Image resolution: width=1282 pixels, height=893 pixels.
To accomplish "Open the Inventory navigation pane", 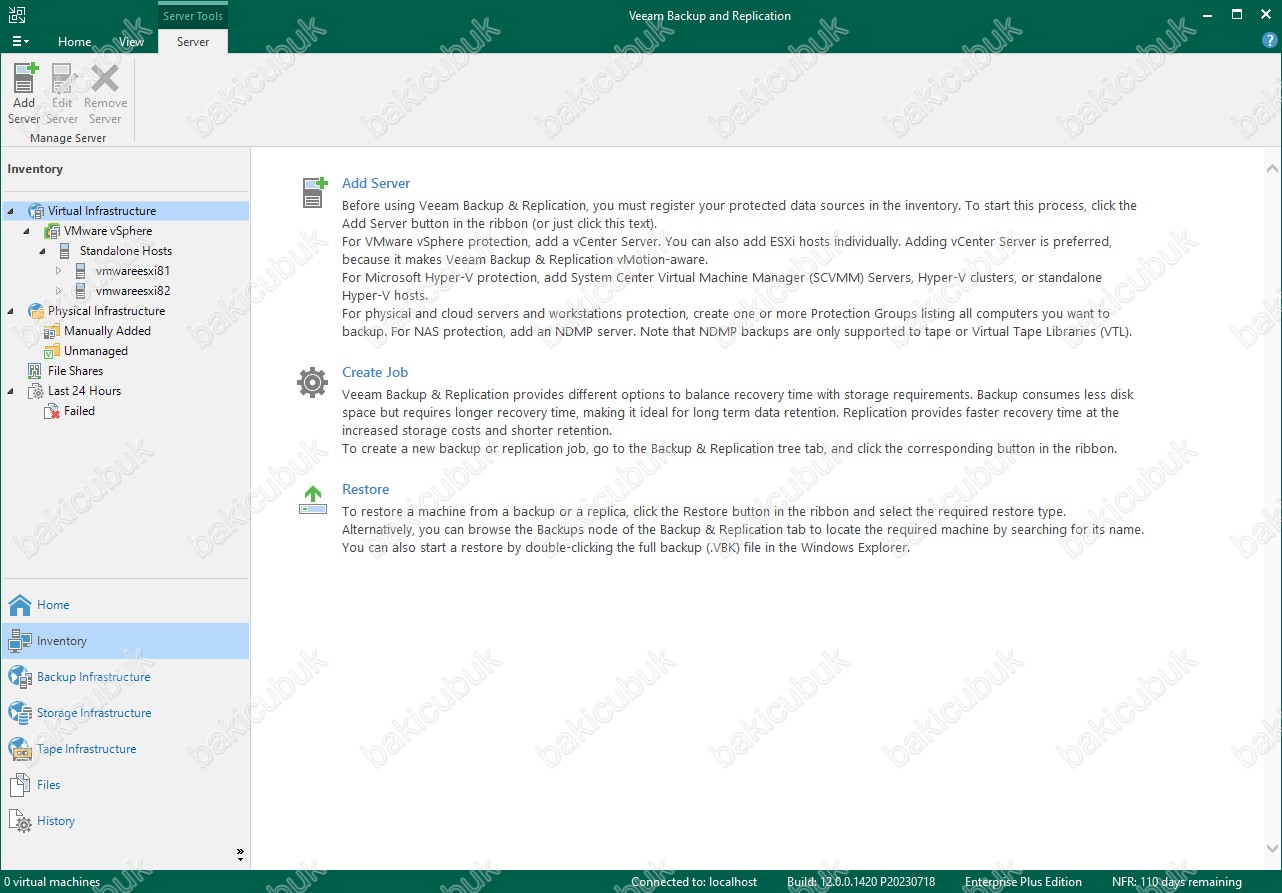I will click(125, 641).
